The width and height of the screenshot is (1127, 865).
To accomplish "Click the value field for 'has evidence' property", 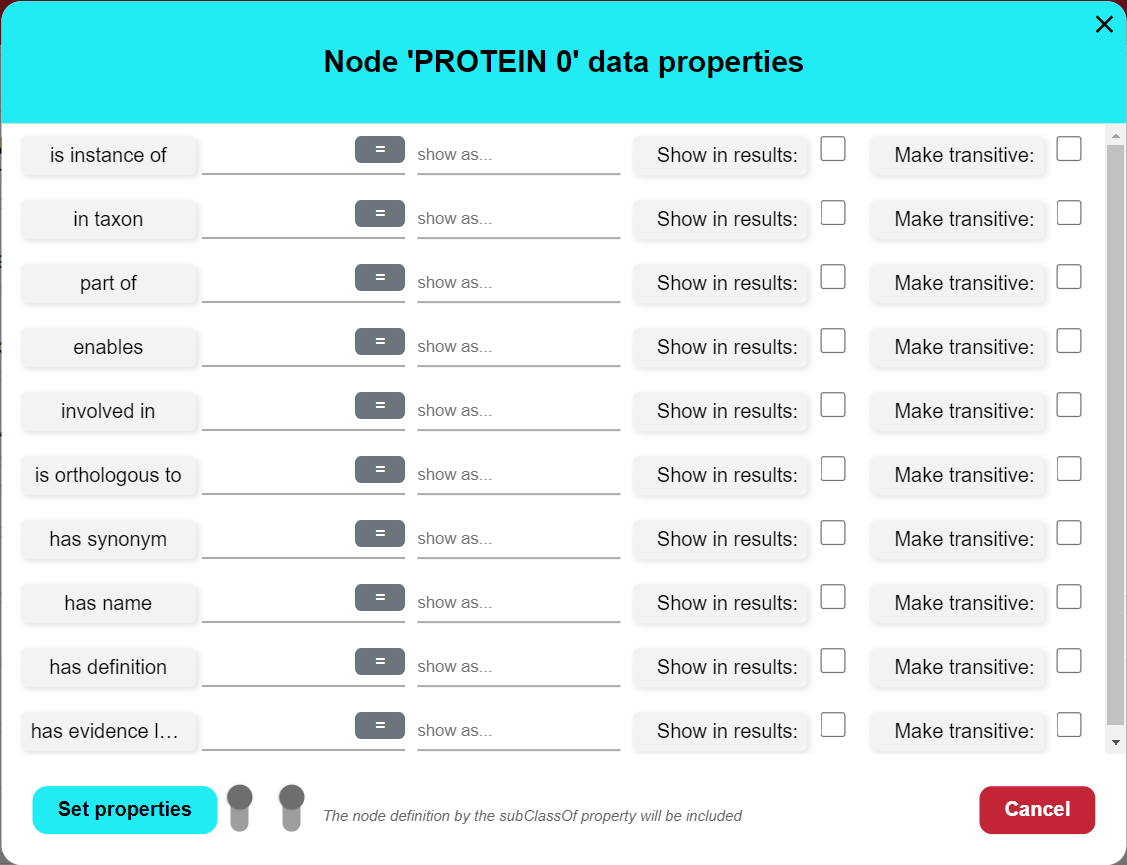I will click(x=277, y=731).
